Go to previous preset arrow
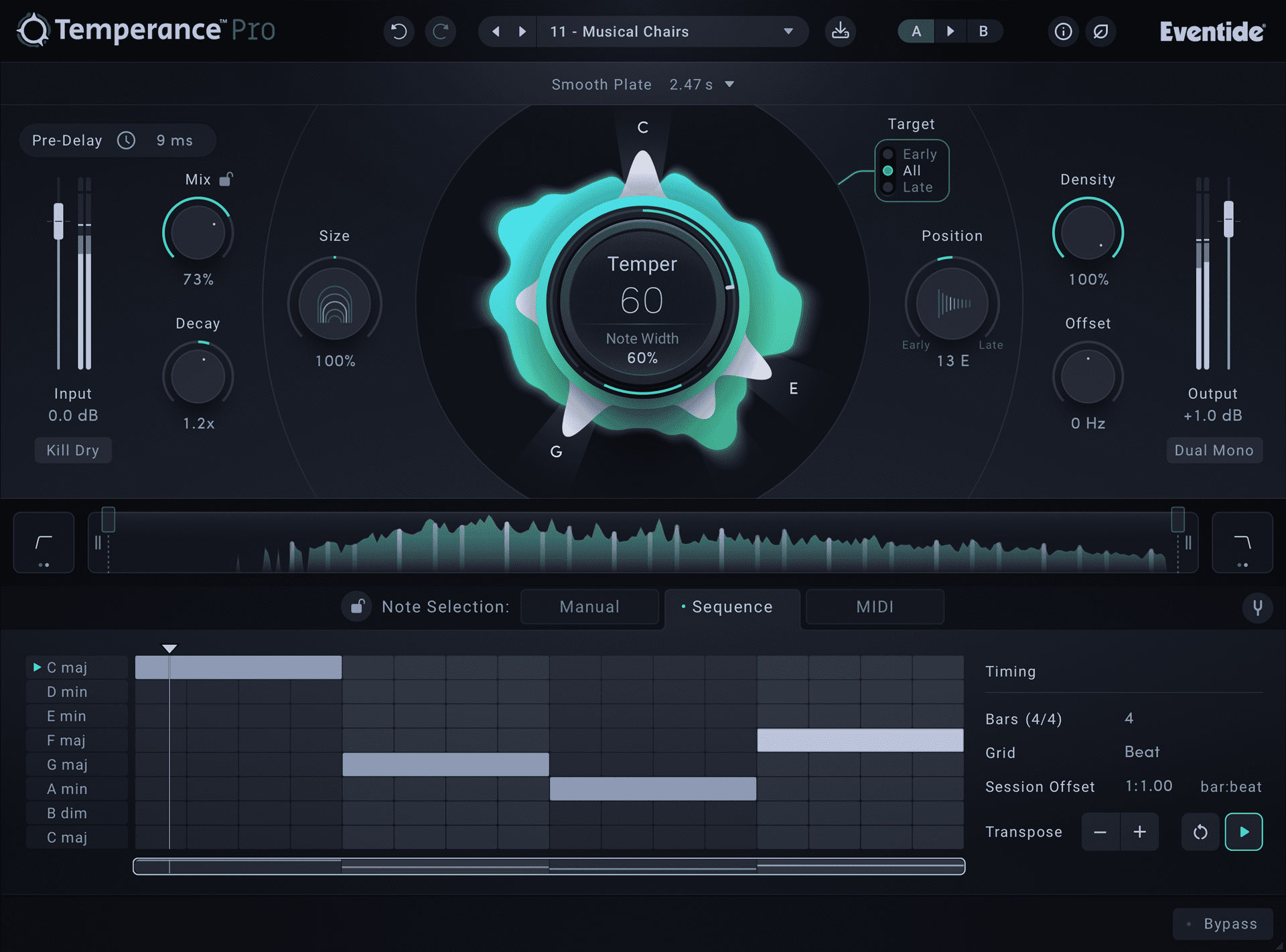This screenshot has height=952, width=1286. 496,31
